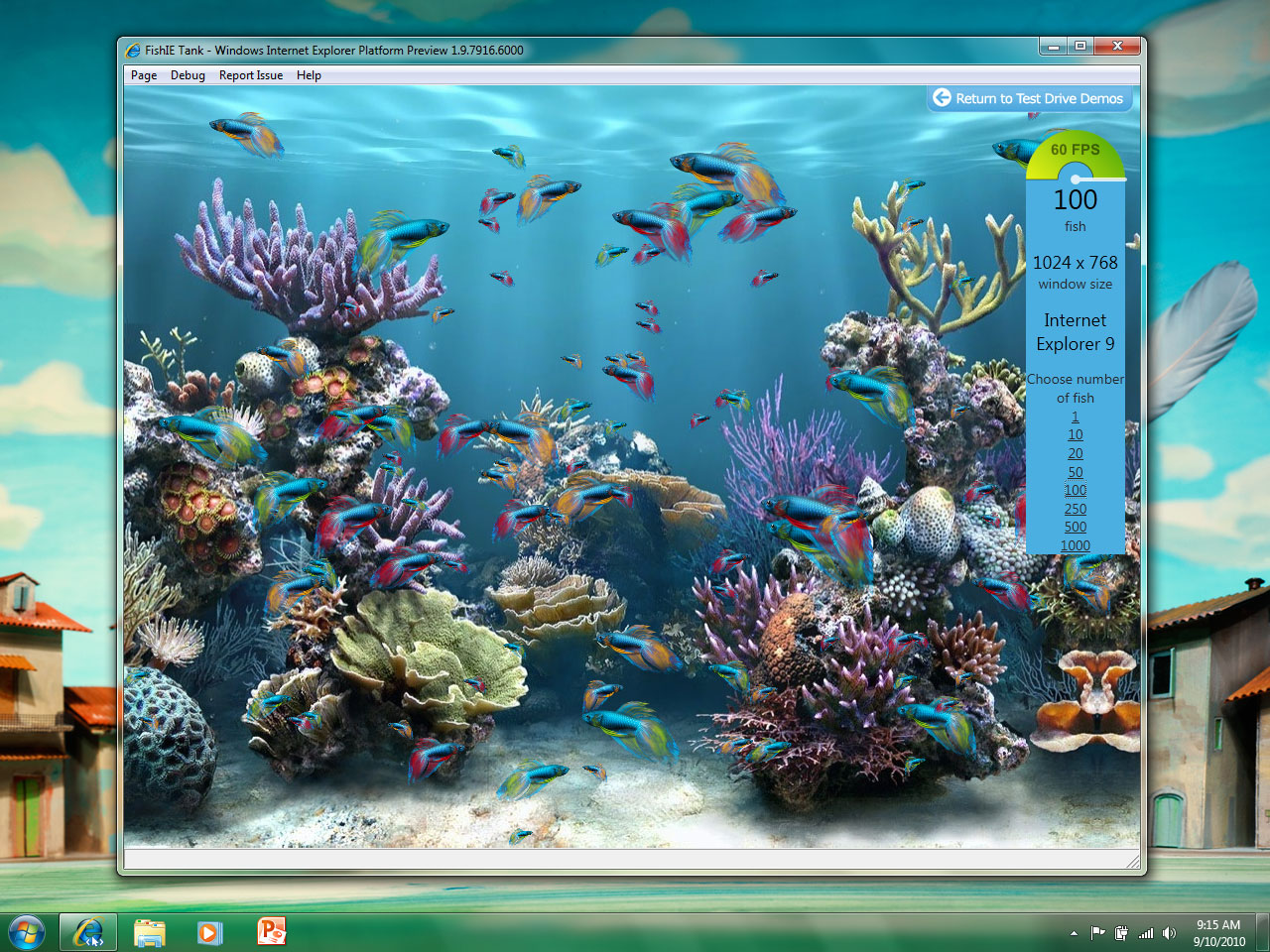Choose 10 fish in the tank
This screenshot has width=1270, height=952.
[1076, 434]
